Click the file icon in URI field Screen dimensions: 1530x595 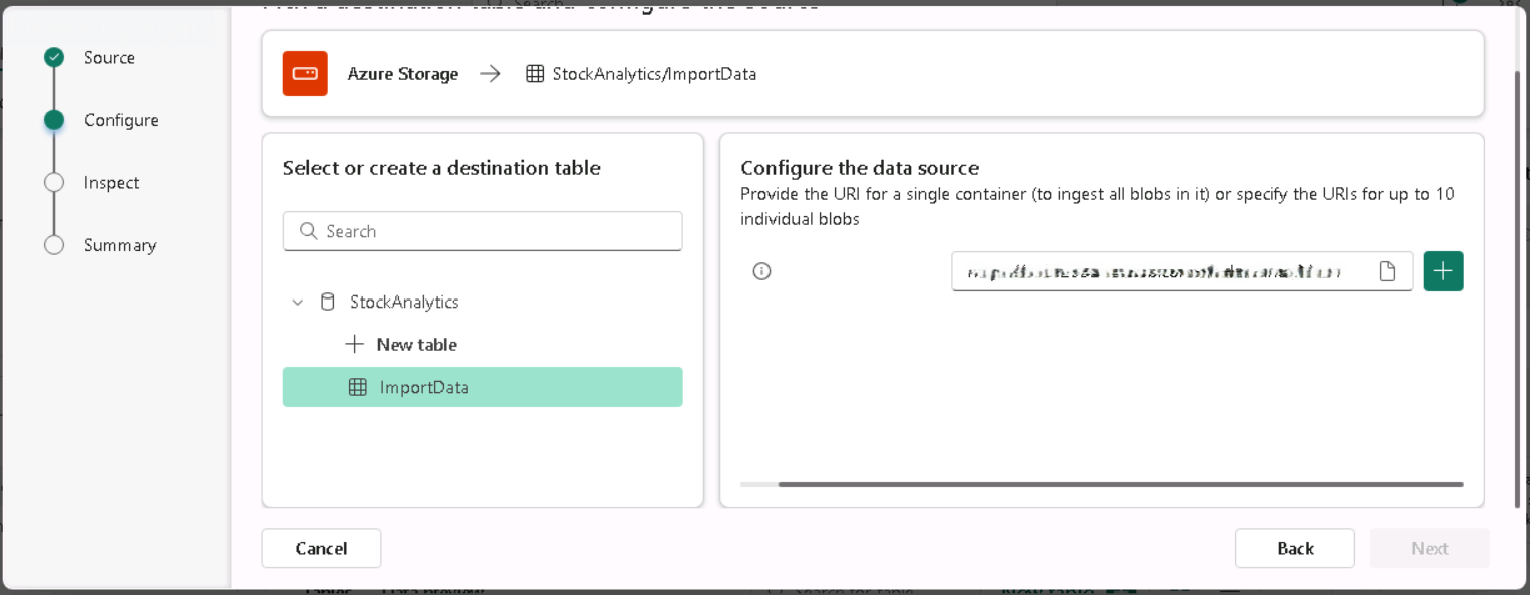click(x=1387, y=271)
